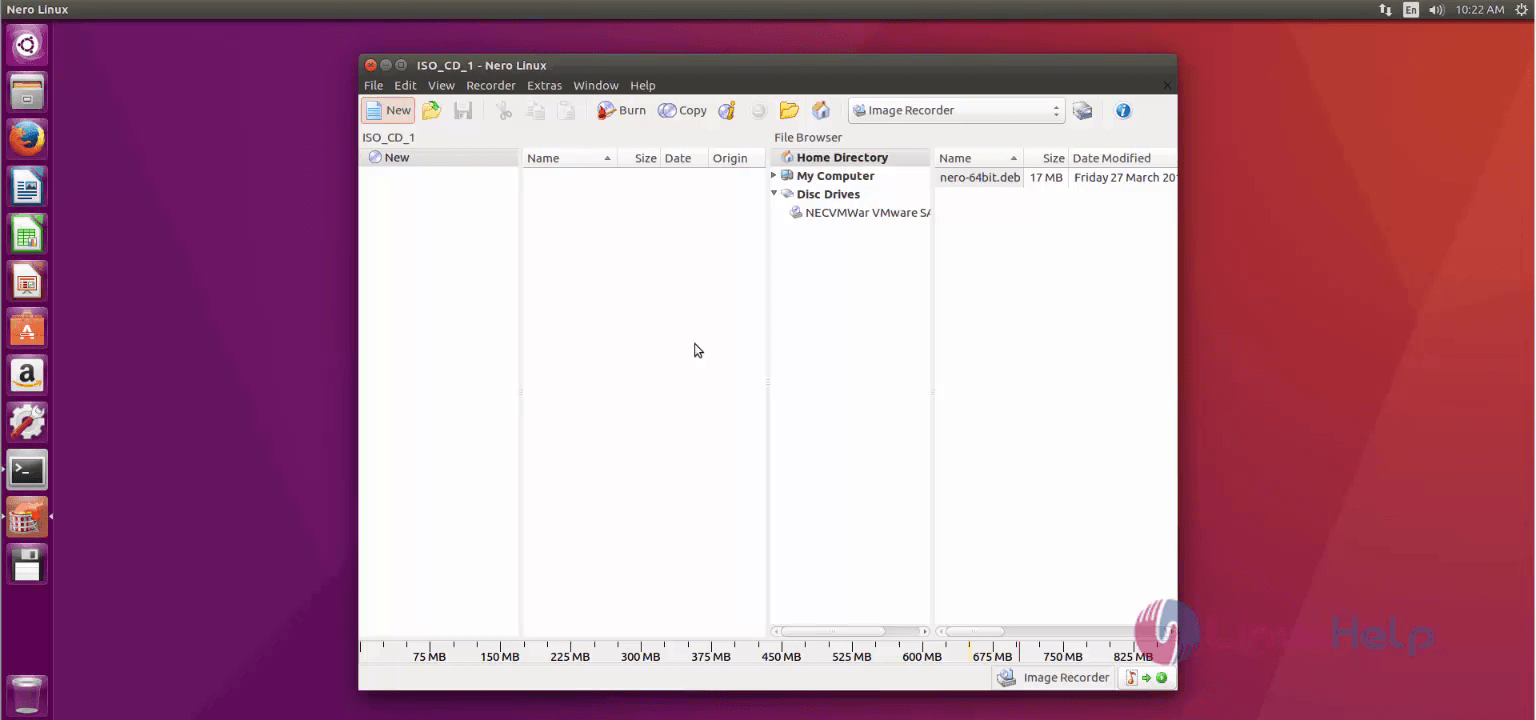
Task: Open the system power gear menu
Action: 1521,9
